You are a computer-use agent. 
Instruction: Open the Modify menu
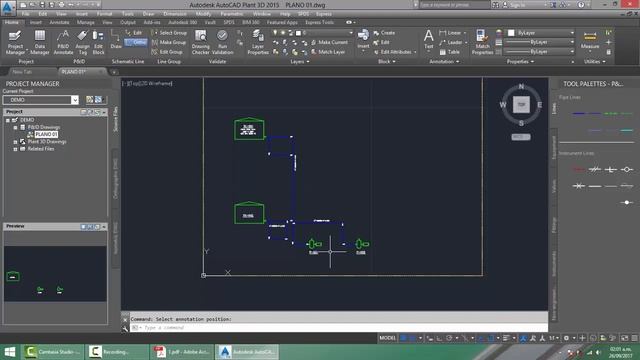[x=203, y=14]
